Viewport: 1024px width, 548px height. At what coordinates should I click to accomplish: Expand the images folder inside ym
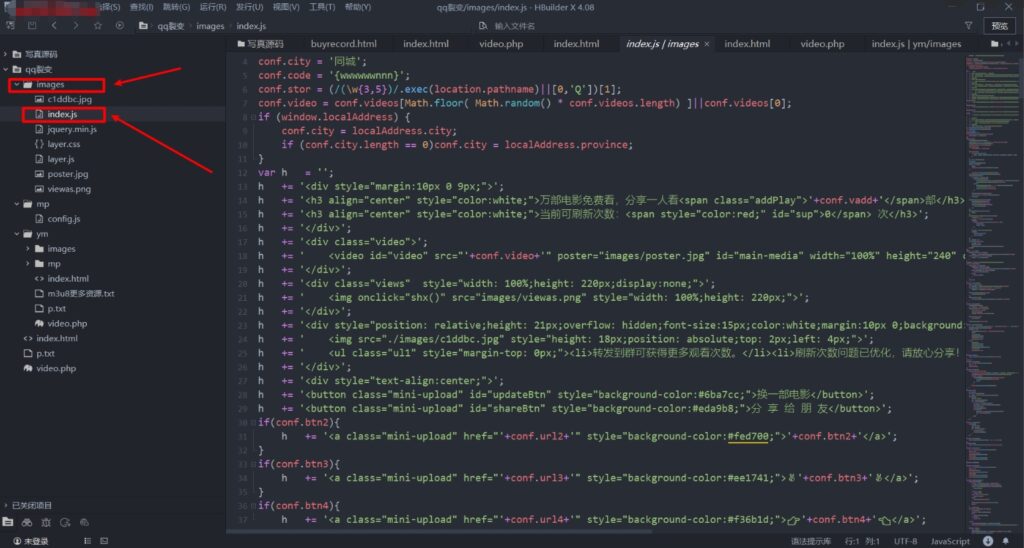pyautogui.click(x=28, y=249)
